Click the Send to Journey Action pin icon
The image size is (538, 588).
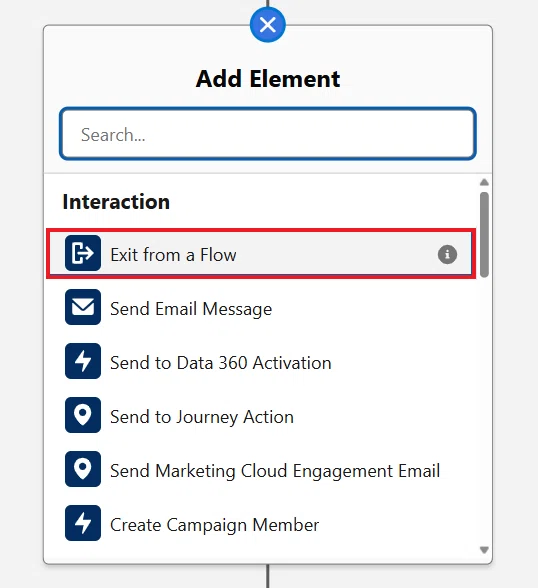pyautogui.click(x=82, y=415)
